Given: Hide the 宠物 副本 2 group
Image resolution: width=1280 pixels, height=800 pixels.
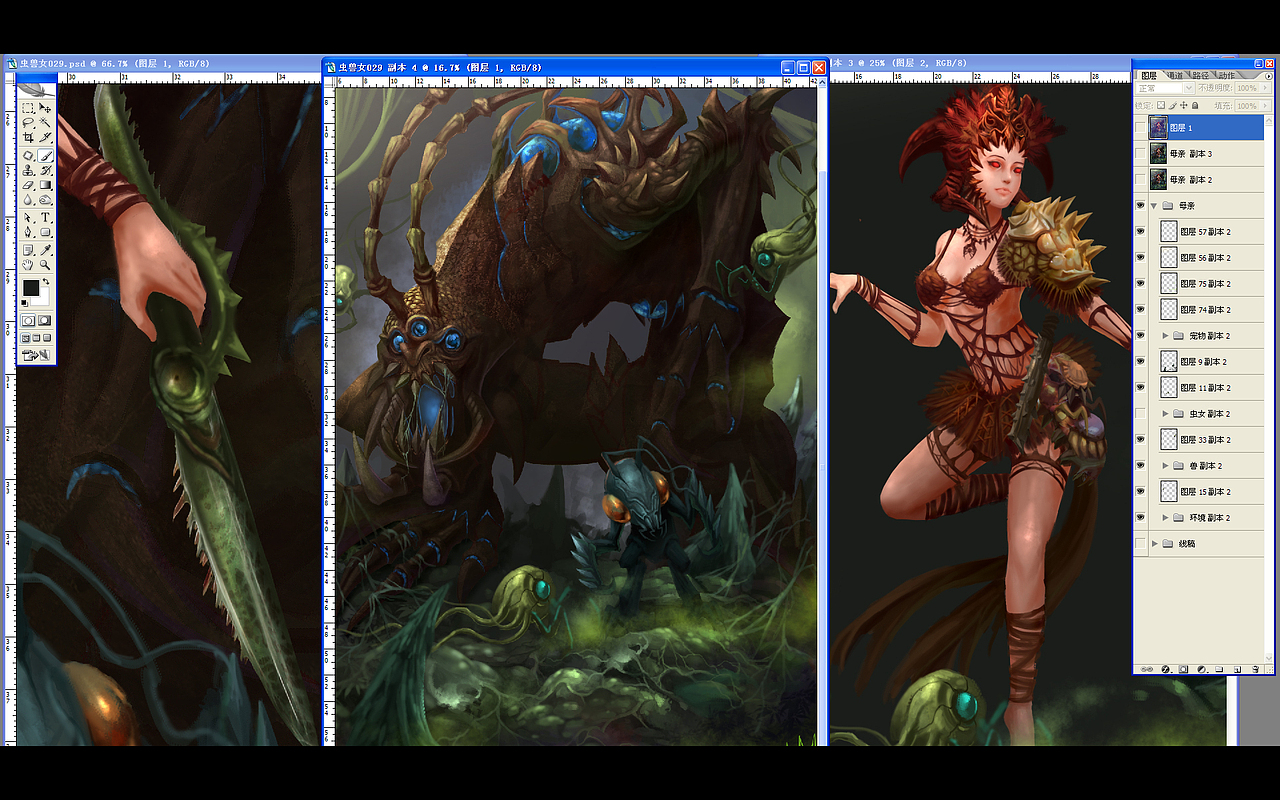Looking at the screenshot, I should pos(1141,336).
